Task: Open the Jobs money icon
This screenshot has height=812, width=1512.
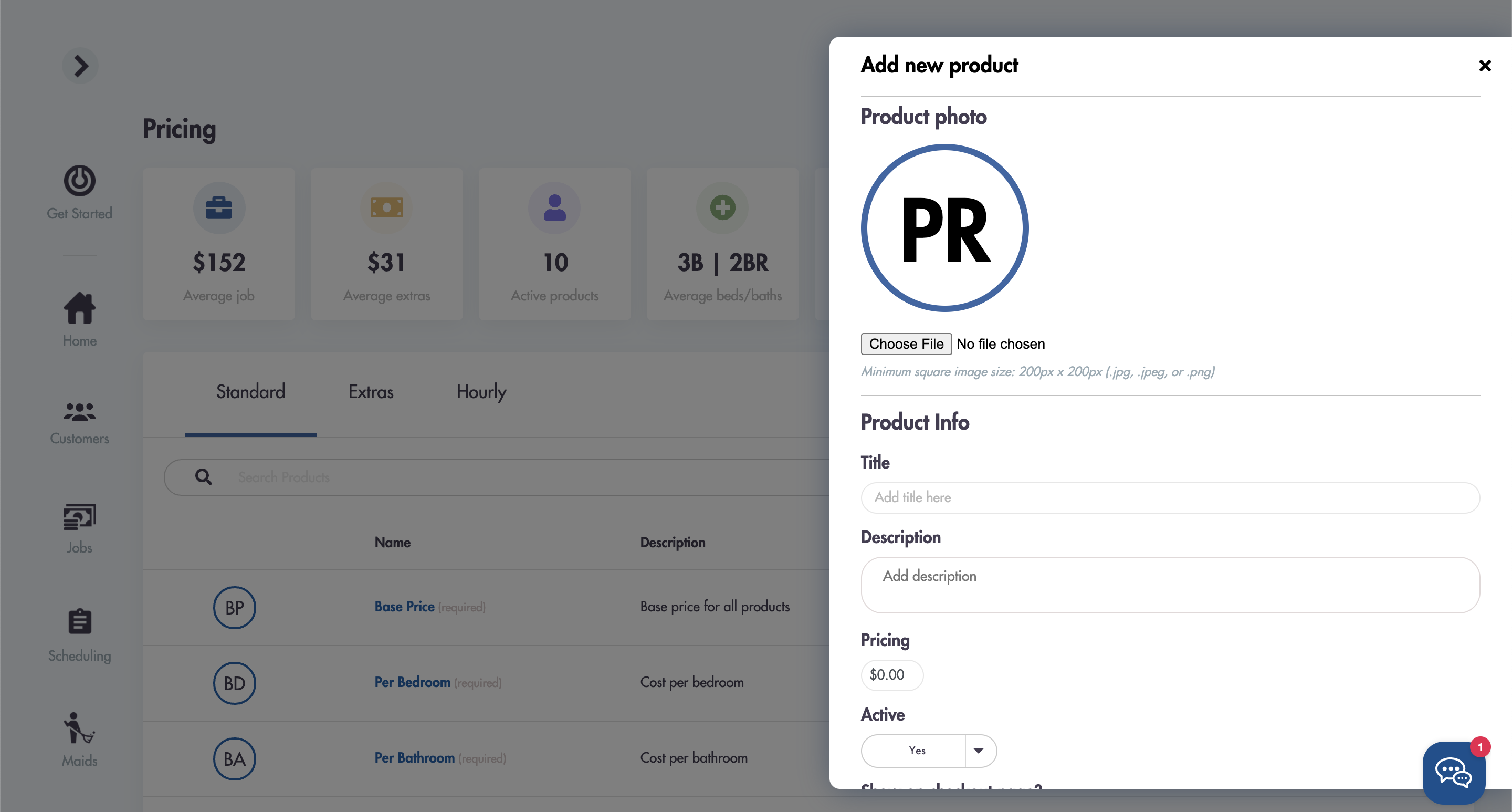Action: click(79, 517)
